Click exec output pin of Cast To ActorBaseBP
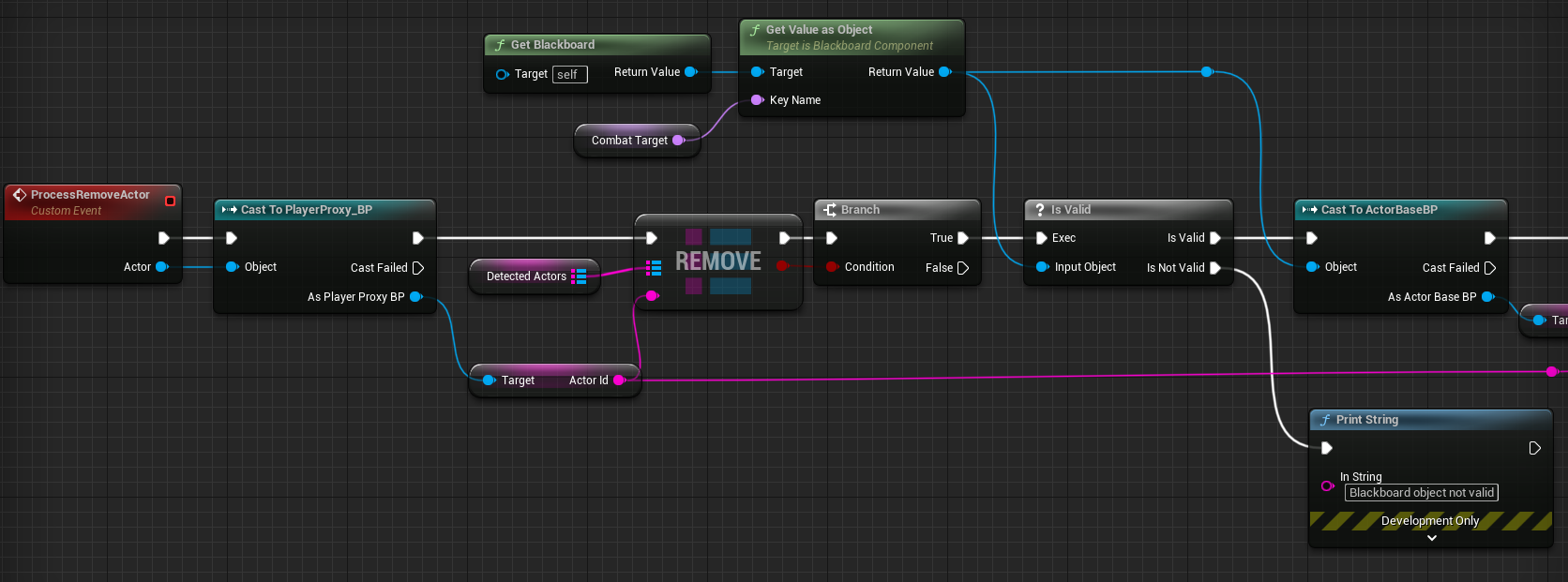 coord(1490,238)
